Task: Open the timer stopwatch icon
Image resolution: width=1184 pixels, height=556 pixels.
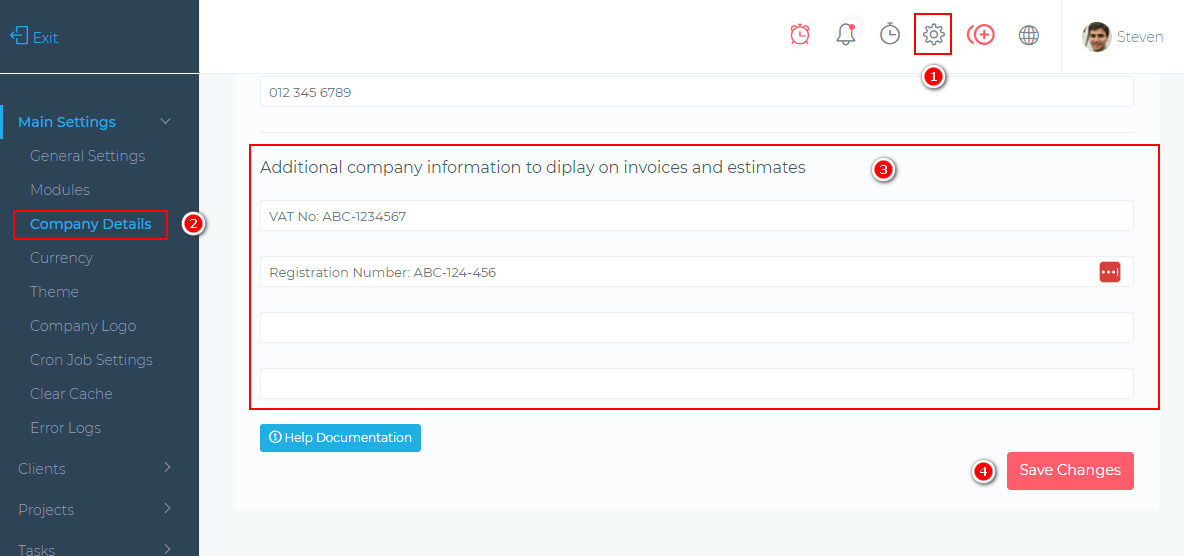Action: tap(890, 34)
